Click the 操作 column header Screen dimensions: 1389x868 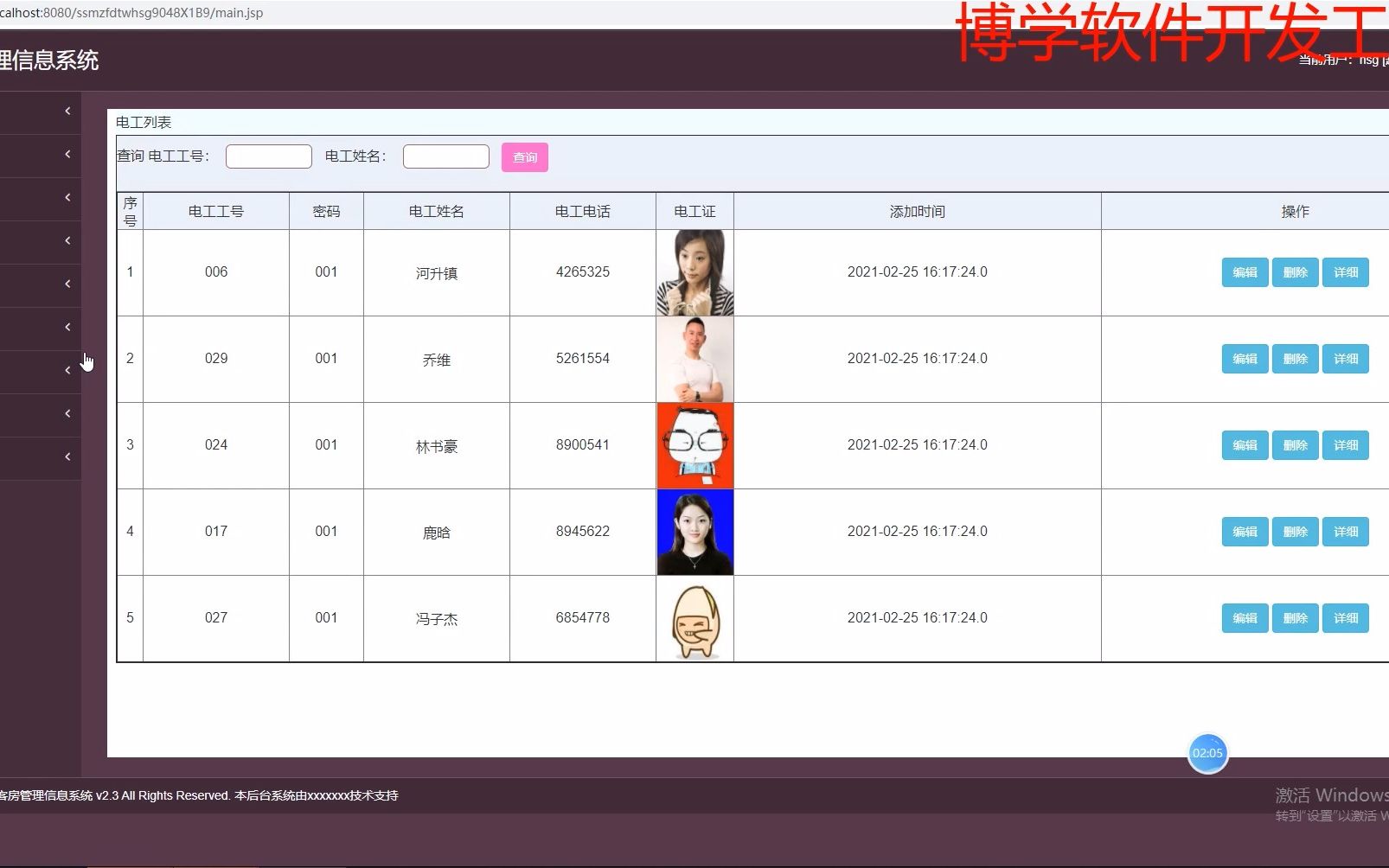click(1295, 211)
